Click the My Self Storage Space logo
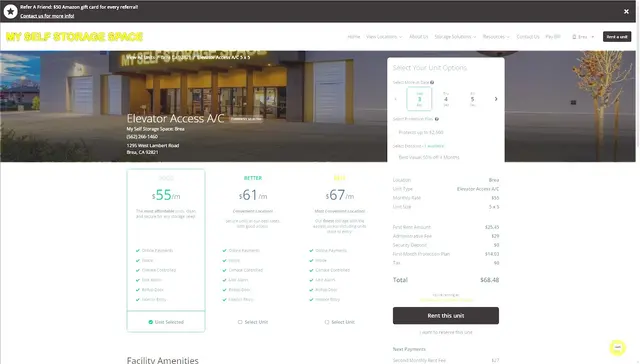The height and width of the screenshot is (364, 640). [x=74, y=37]
